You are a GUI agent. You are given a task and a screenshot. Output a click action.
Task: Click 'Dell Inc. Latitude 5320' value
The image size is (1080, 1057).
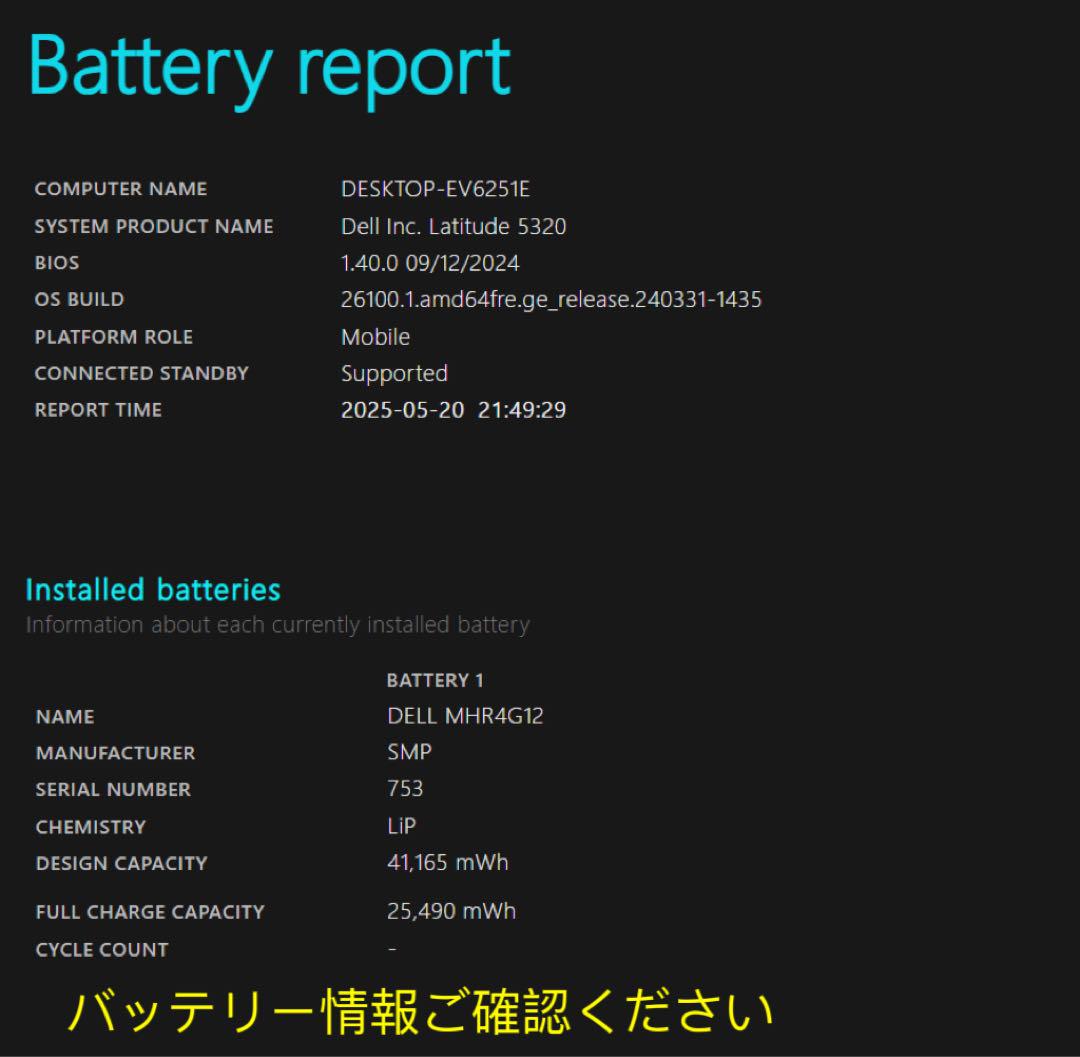[x=453, y=226]
